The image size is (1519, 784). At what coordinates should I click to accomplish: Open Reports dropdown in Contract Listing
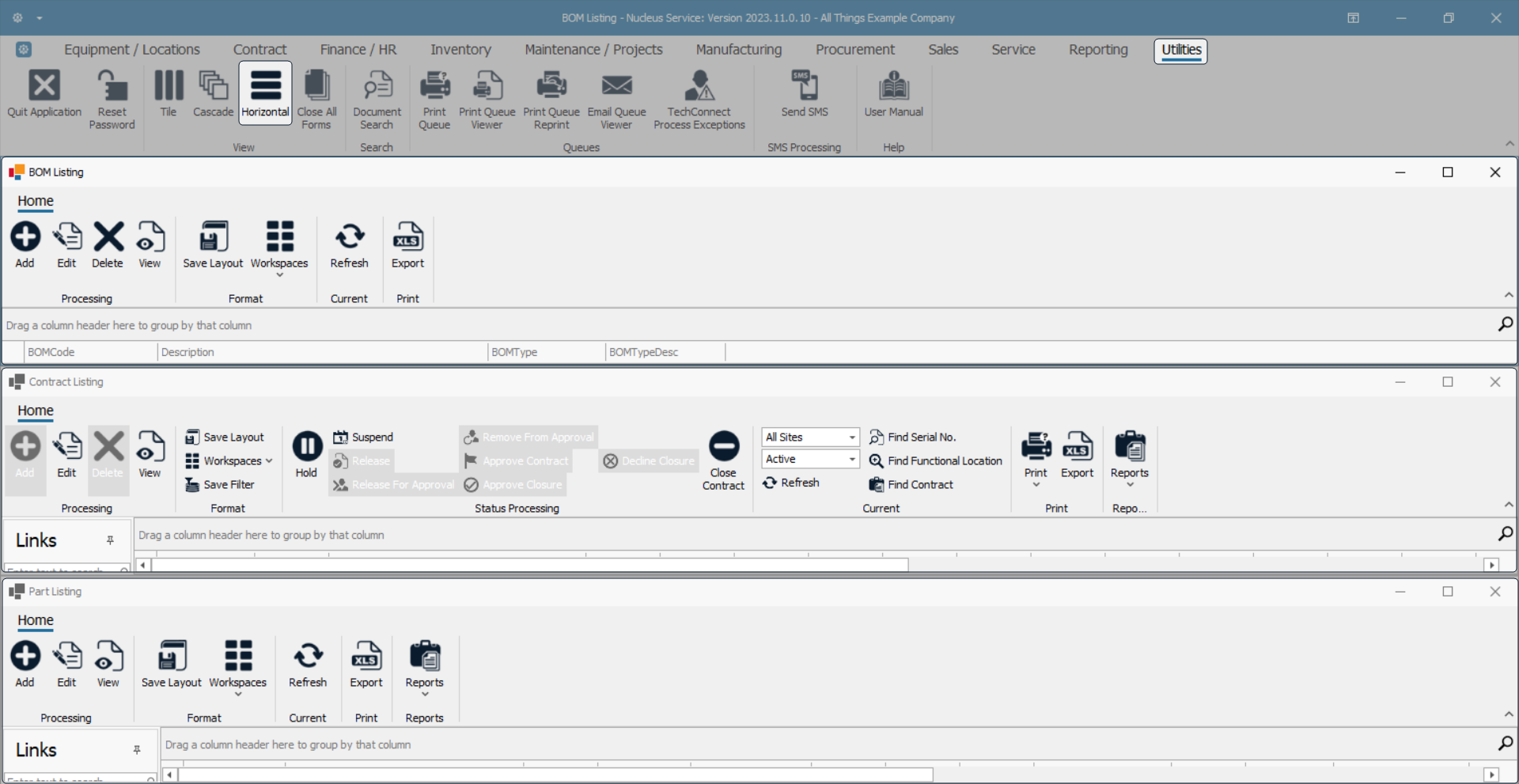(x=1130, y=460)
